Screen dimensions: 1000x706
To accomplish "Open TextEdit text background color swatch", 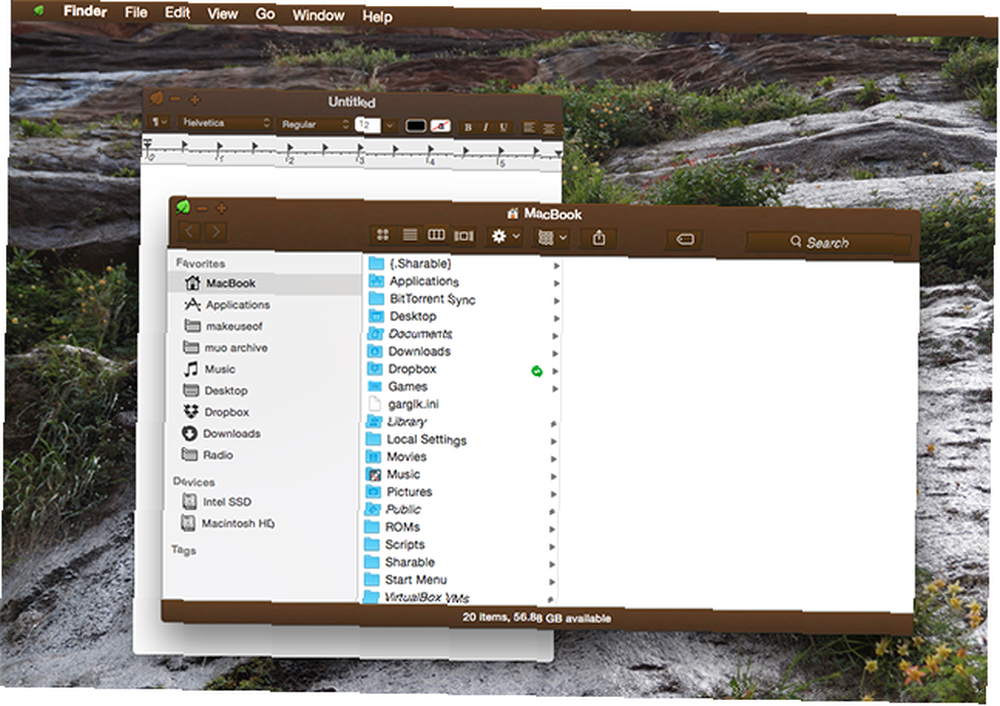I will 441,126.
